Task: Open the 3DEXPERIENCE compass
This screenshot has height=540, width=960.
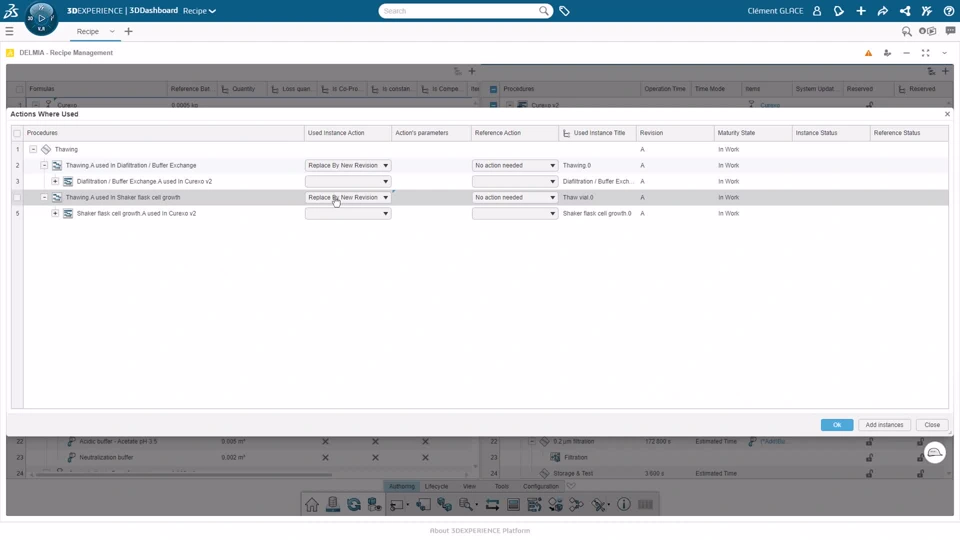Action: point(41,18)
